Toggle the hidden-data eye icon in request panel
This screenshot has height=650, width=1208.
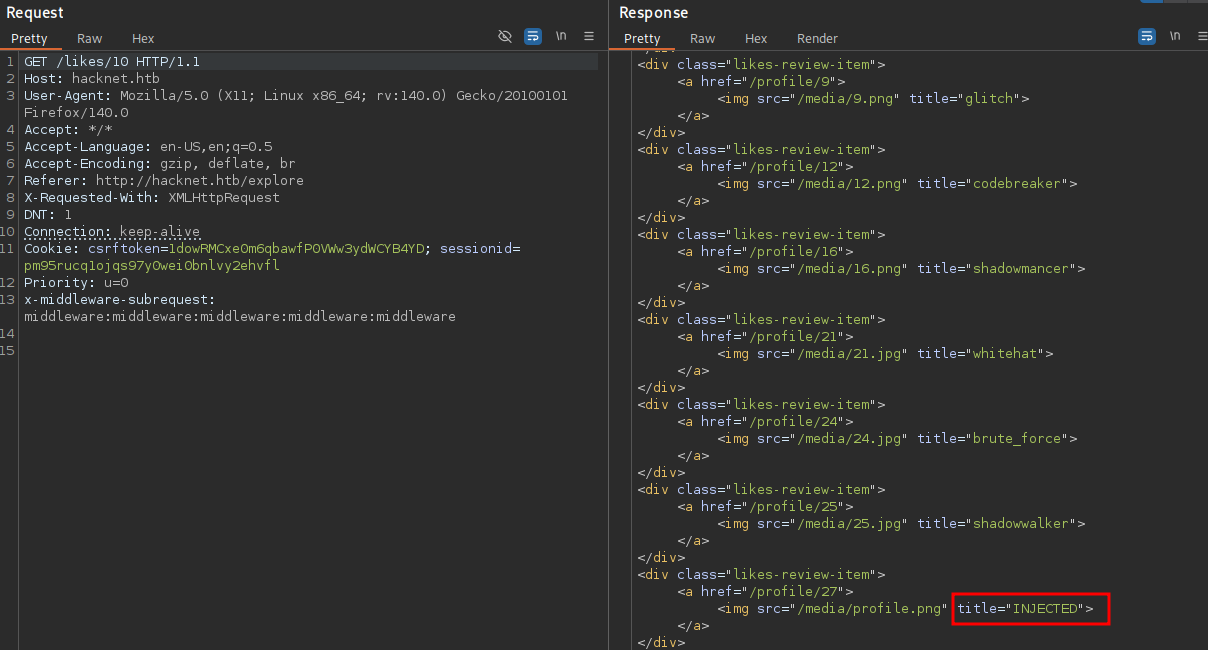pyautogui.click(x=505, y=36)
